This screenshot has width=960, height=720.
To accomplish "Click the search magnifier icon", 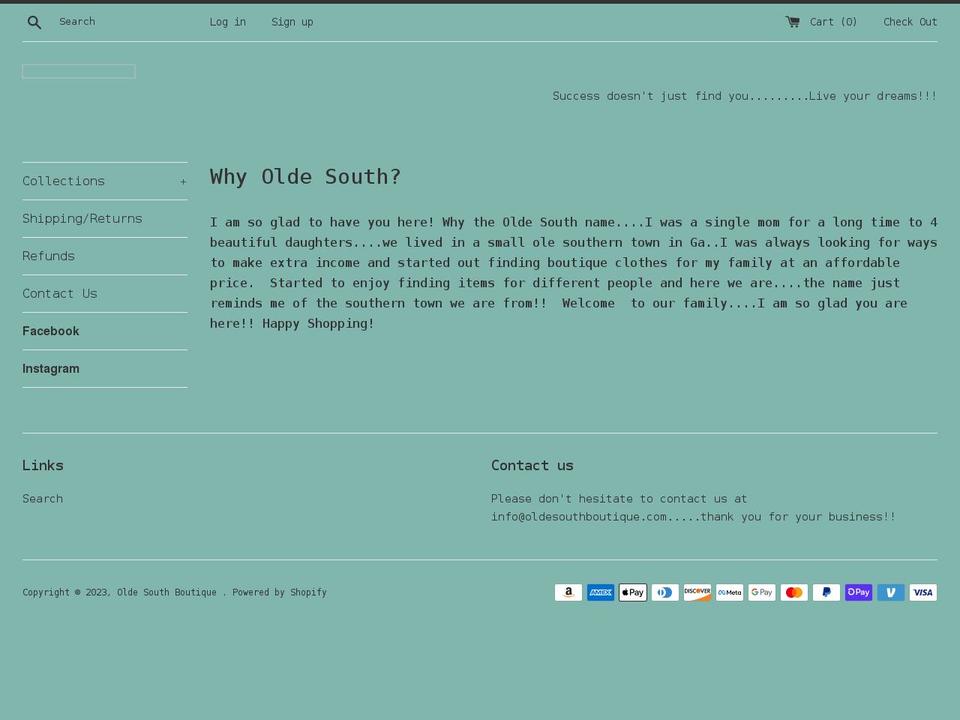I will (x=34, y=23).
